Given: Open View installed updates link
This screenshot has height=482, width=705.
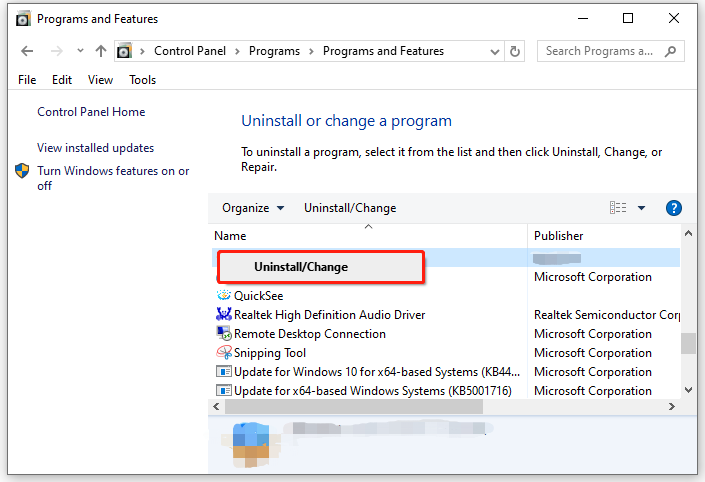Looking at the screenshot, I should pyautogui.click(x=95, y=147).
